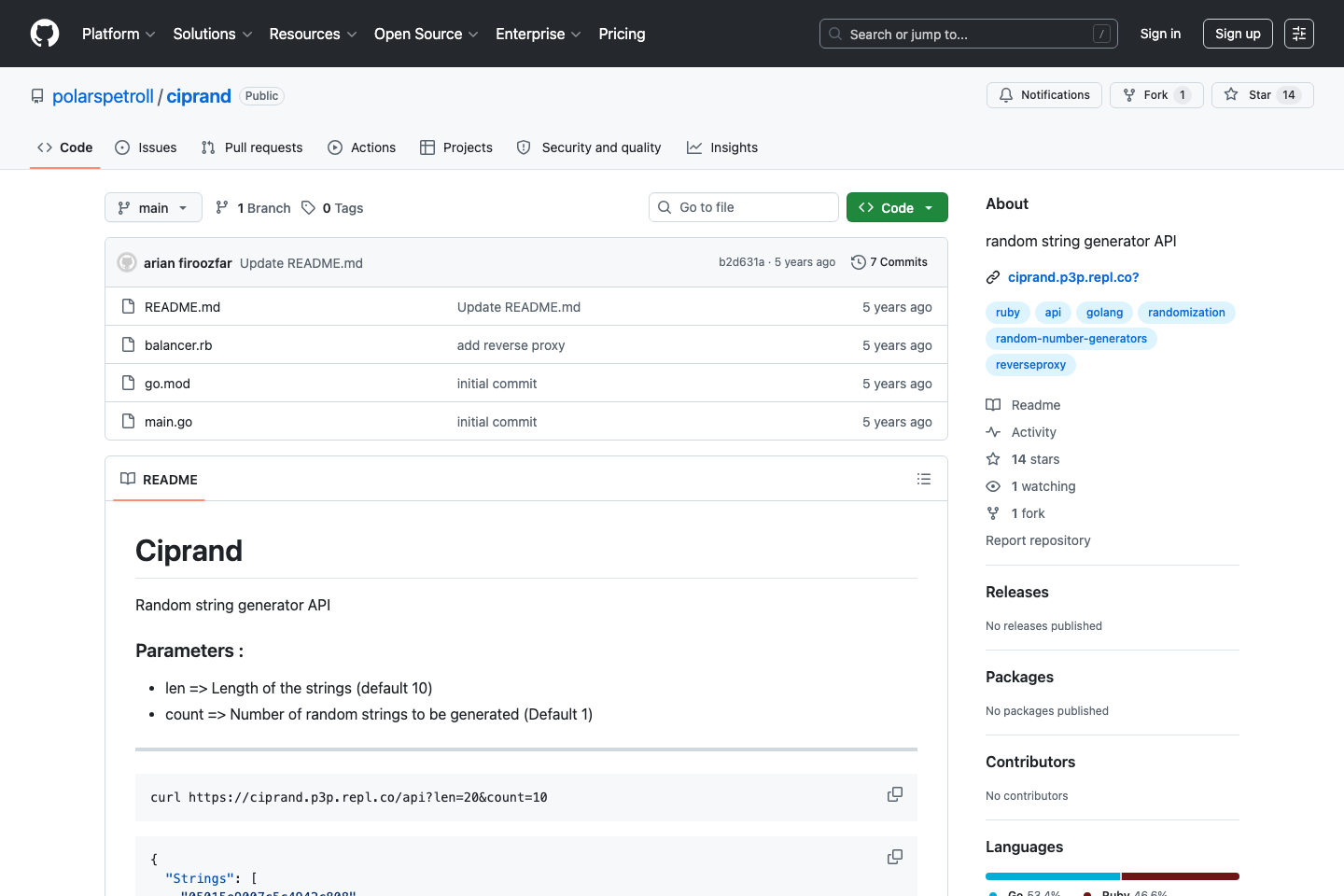Click the copy icon on the JSON output block
The height and width of the screenshot is (896, 1344).
pos(894,856)
